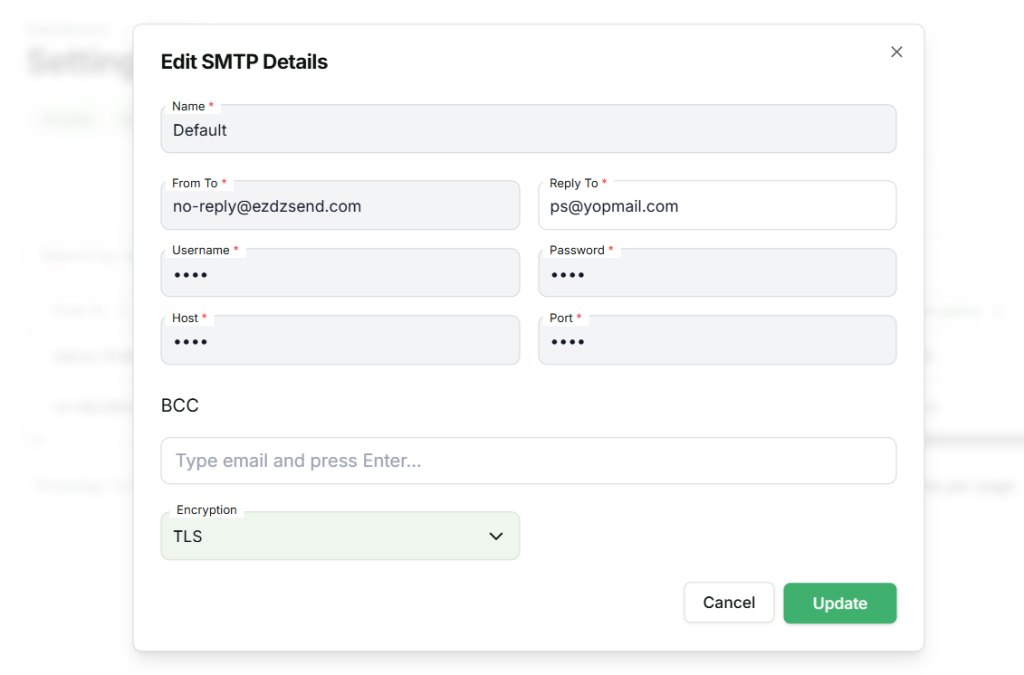Select the Username masked field
Image resolution: width=1024 pixels, height=675 pixels.
(x=340, y=274)
